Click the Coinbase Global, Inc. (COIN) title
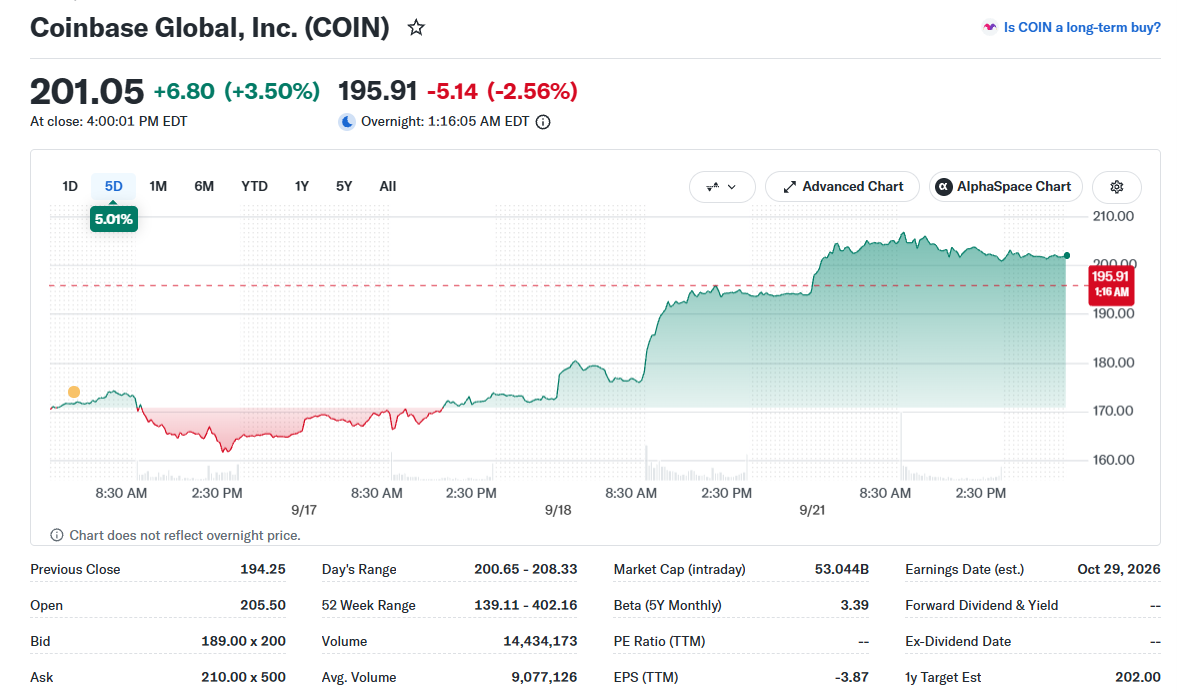The width and height of the screenshot is (1177, 697). pos(210,28)
